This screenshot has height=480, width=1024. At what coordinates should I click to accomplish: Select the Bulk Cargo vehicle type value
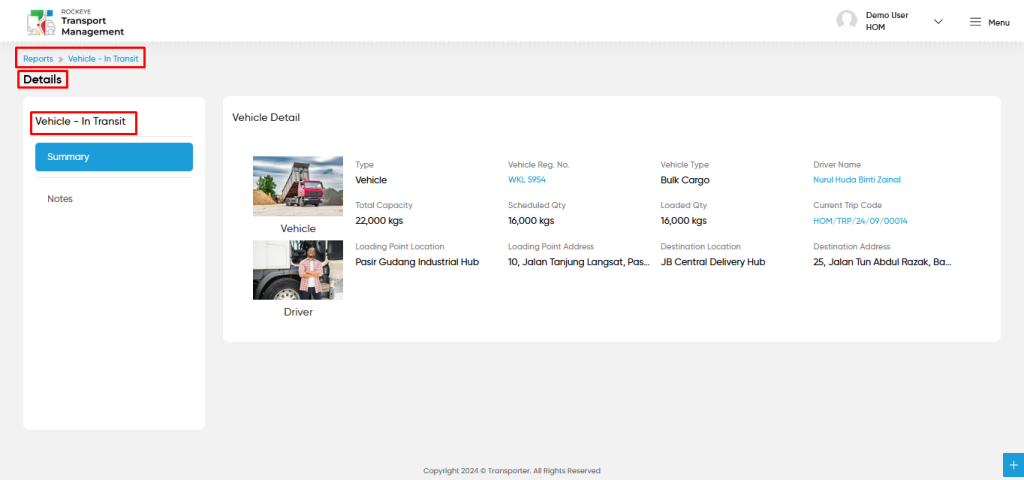click(x=684, y=180)
